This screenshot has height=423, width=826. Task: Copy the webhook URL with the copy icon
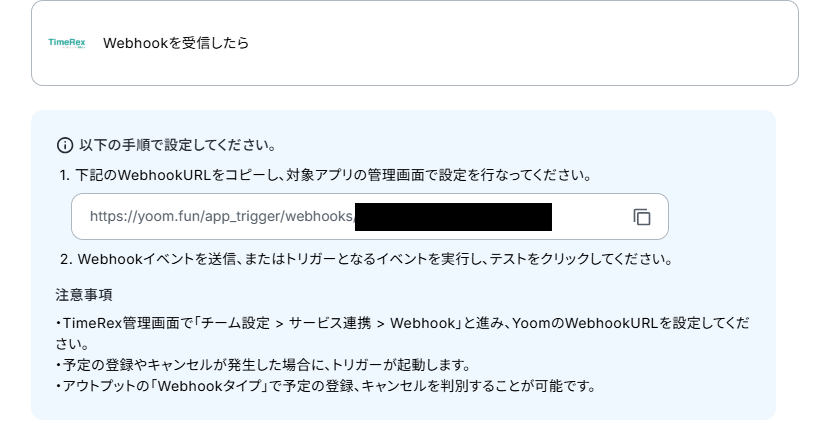pyautogui.click(x=642, y=217)
